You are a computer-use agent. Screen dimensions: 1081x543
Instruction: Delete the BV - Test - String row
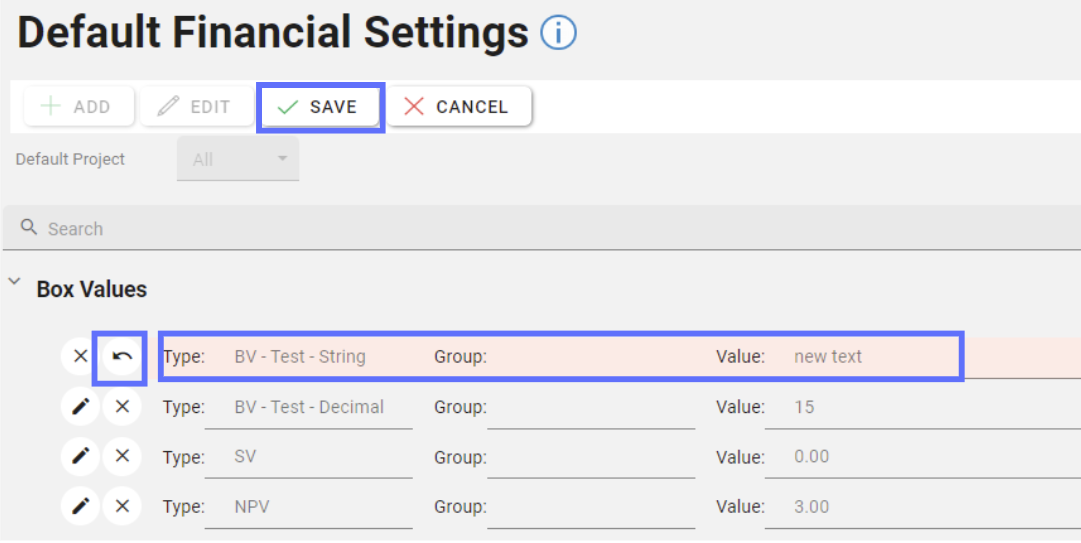point(81,357)
